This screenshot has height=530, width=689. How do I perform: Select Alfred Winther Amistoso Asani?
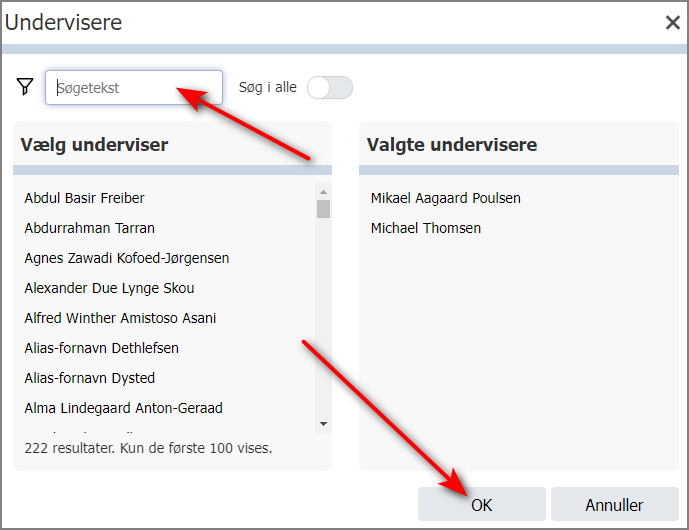120,318
